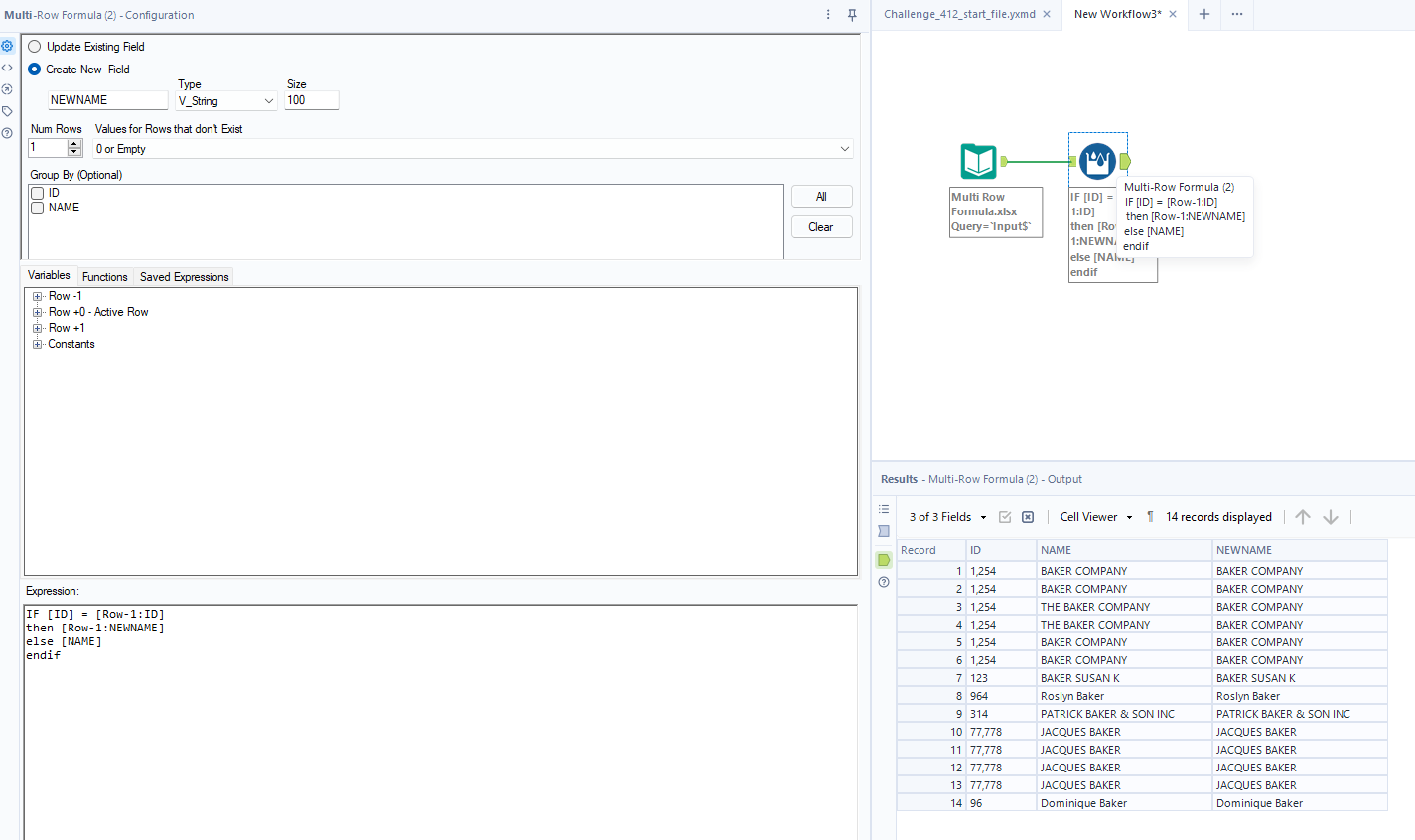Open the Type dropdown showing V_String
Viewport: 1415px width, 840px height.
coord(268,100)
